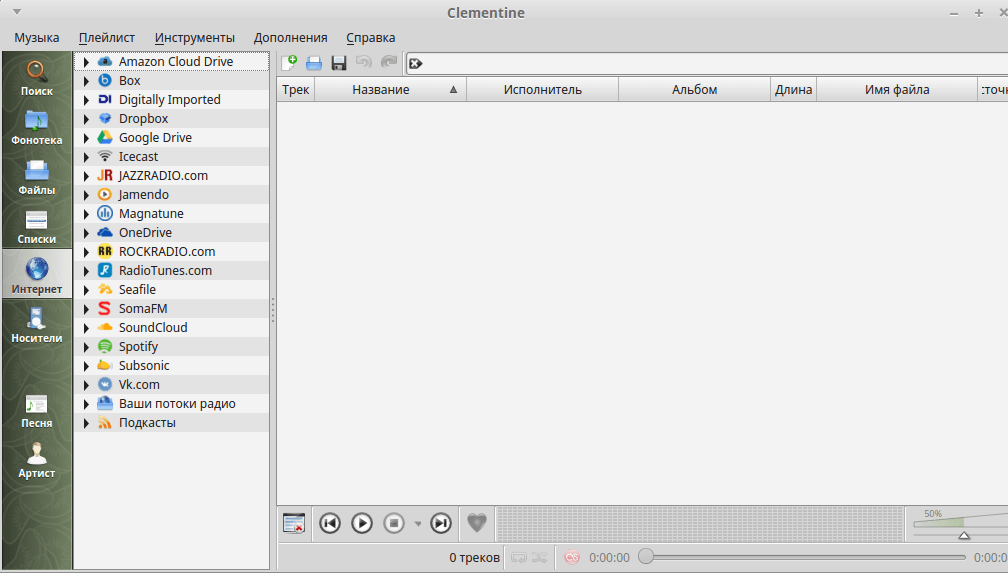Open the Плейлист menu
The image size is (1008, 573).
107,37
